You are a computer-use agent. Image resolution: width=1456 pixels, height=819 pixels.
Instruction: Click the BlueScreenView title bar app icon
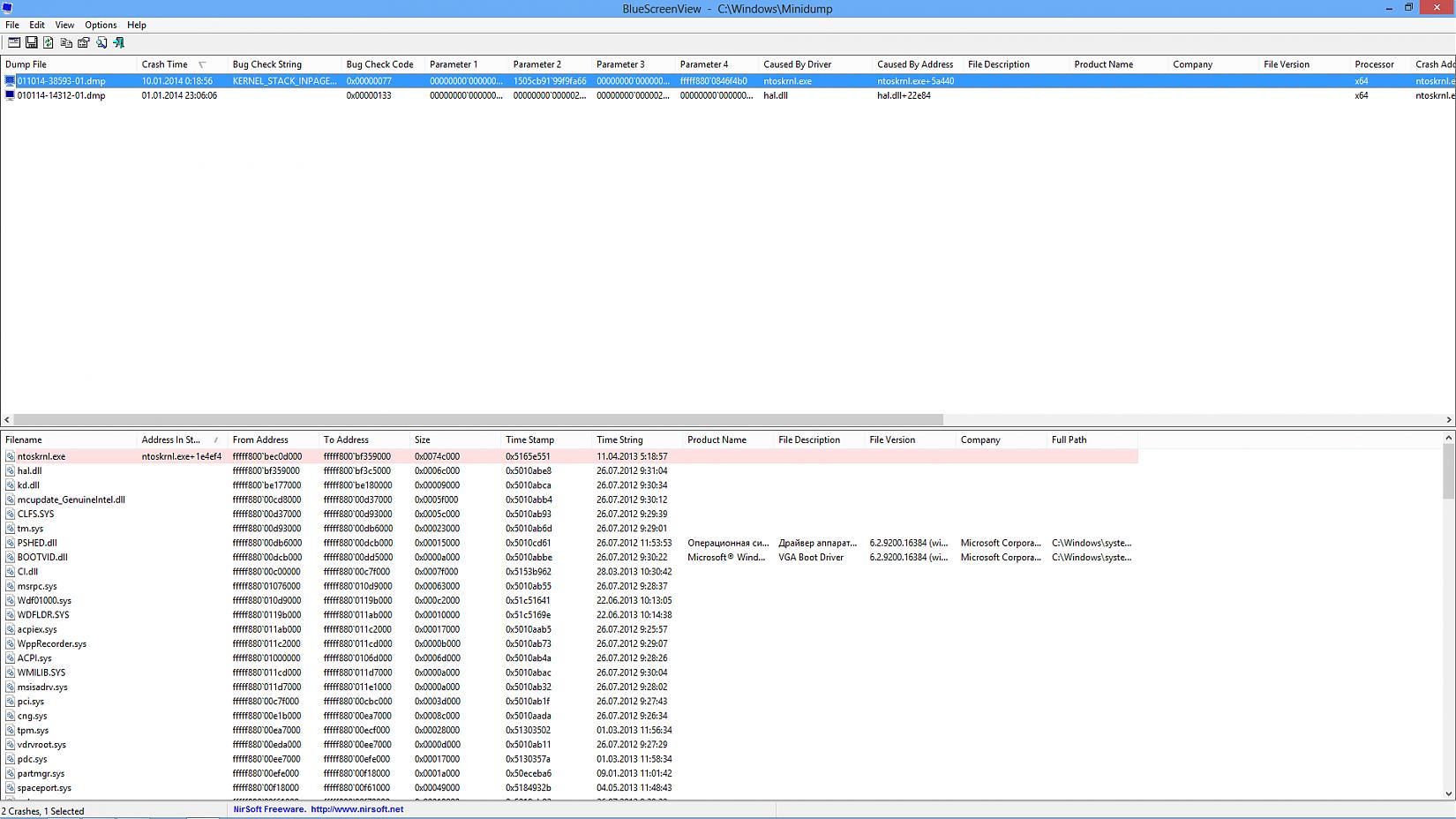click(7, 8)
